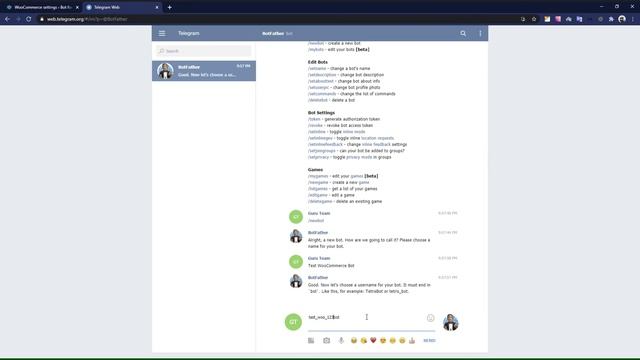Open the chat options three-dot menu
The image size is (640, 360).
[480, 33]
